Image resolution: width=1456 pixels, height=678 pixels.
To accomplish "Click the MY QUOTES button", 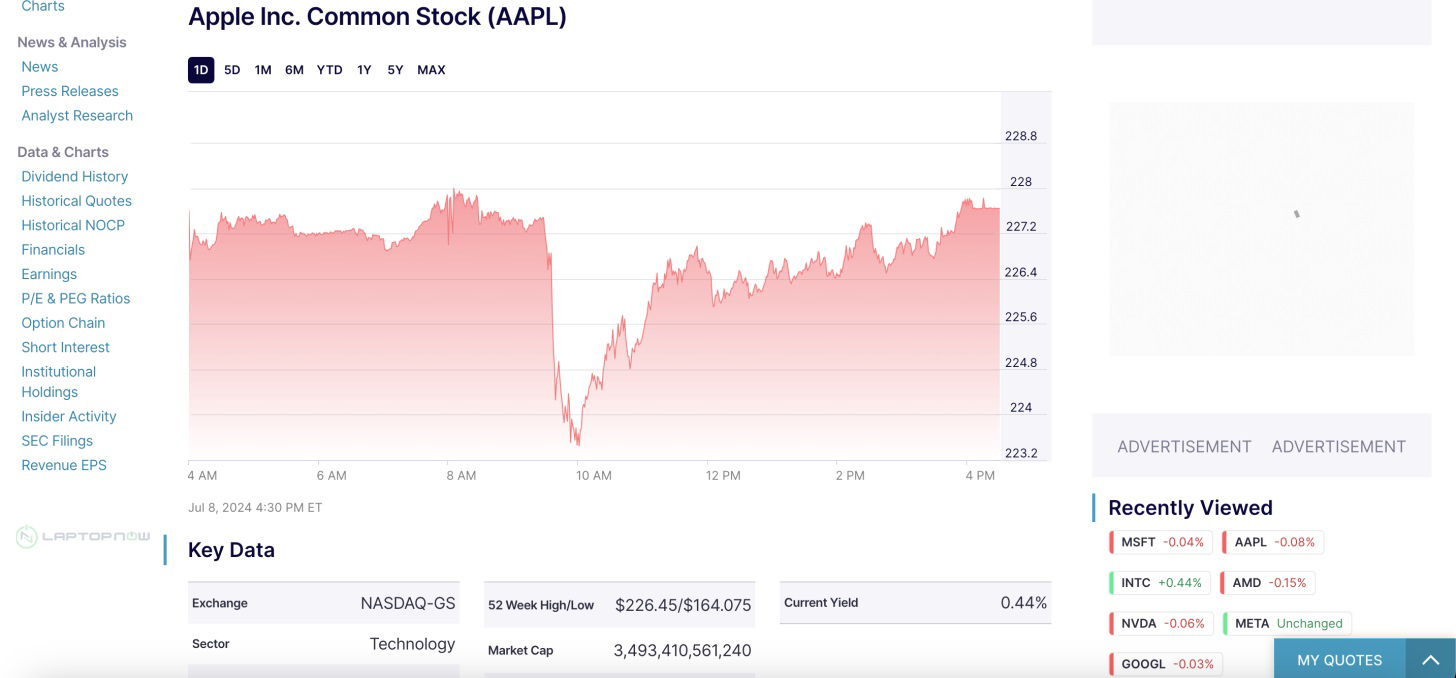I will (x=1339, y=660).
